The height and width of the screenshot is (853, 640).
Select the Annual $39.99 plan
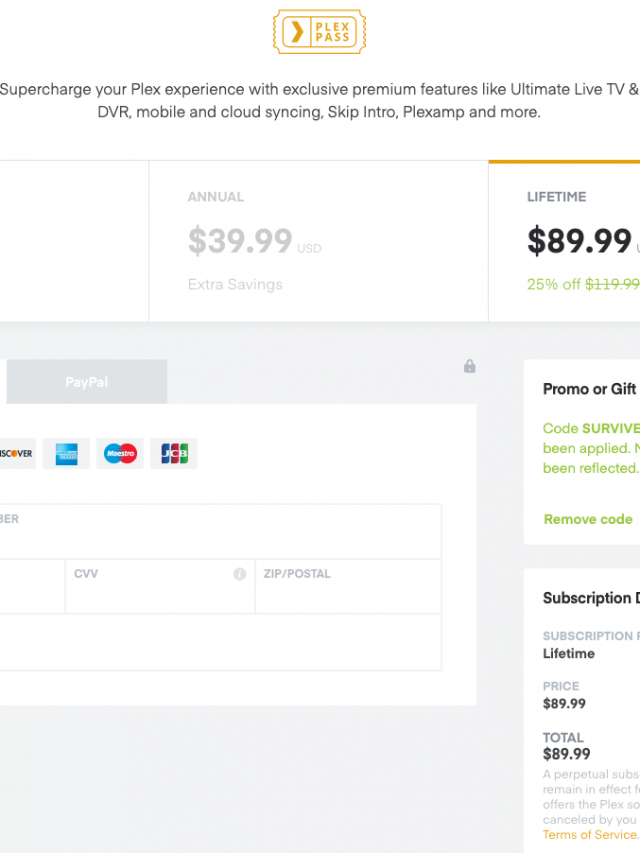[x=318, y=241]
